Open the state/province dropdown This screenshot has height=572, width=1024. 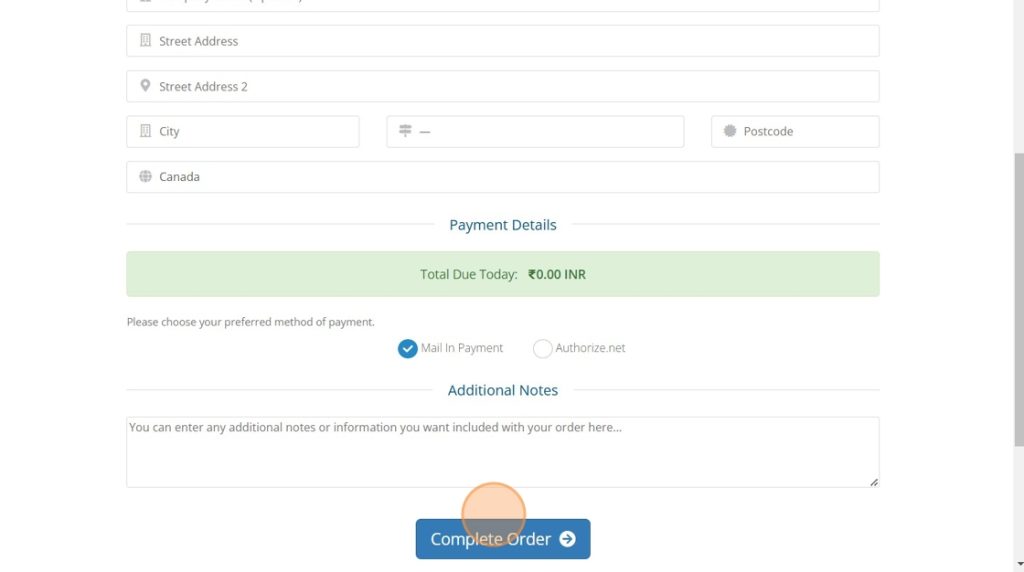[x=535, y=131]
